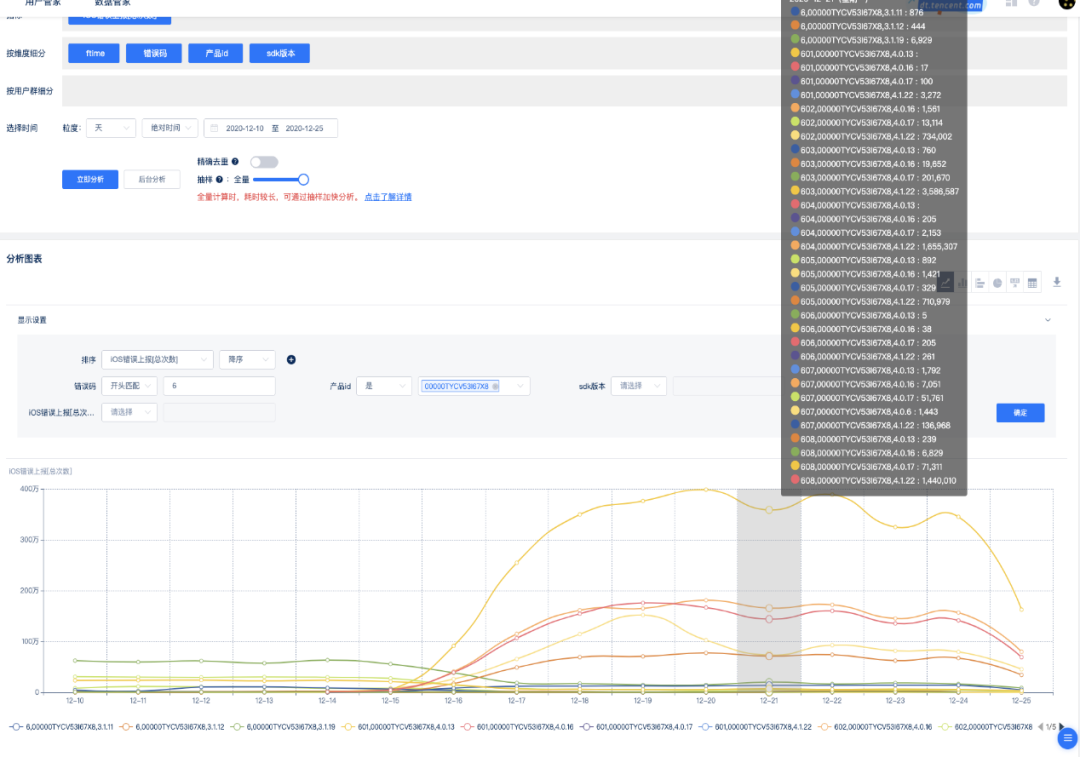Click the 400万 y-axis label

coord(29,489)
